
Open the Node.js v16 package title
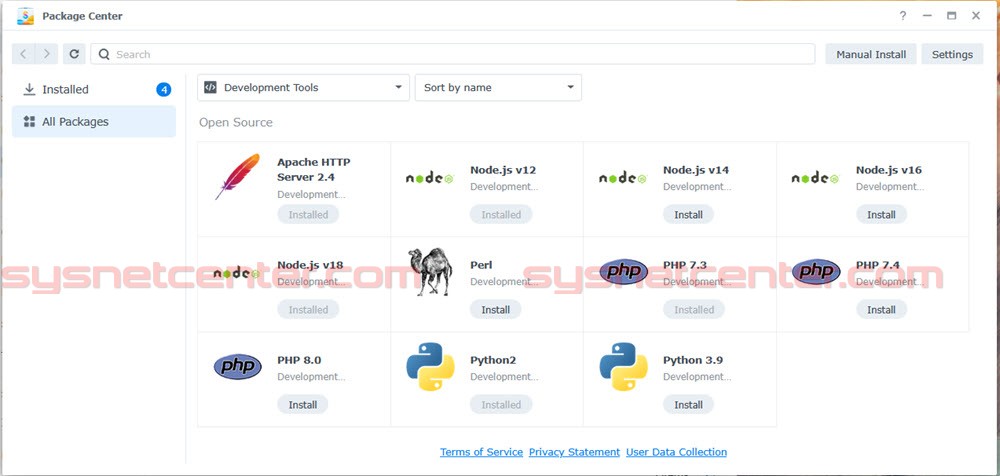point(888,170)
